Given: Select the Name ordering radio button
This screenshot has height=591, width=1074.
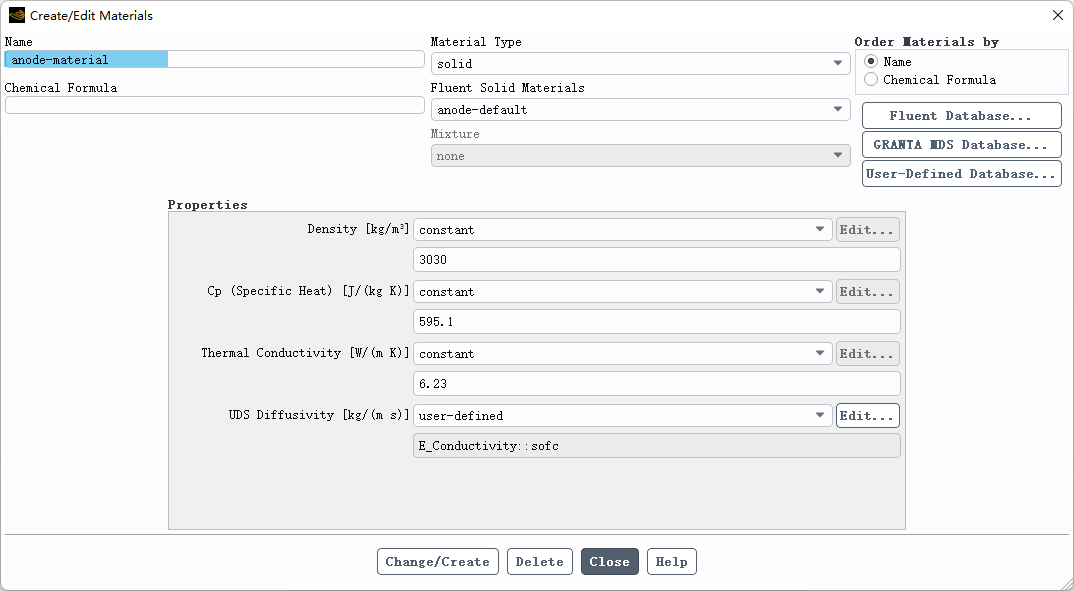Looking at the screenshot, I should click(871, 62).
